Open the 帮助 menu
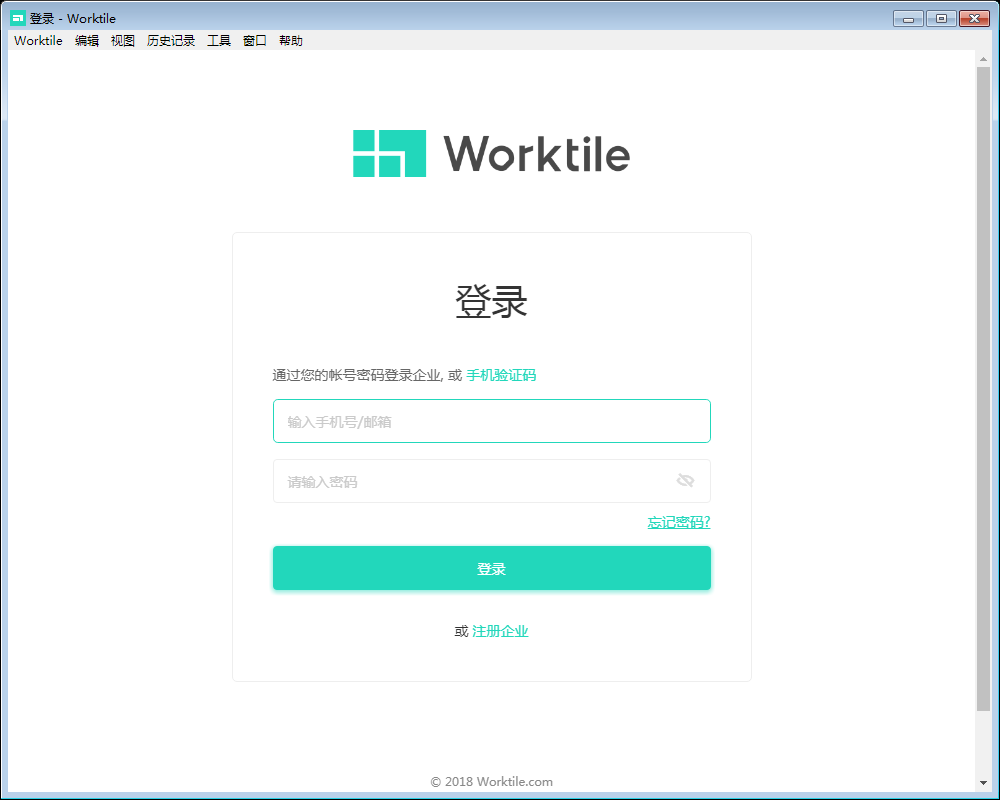1000x800 pixels. click(x=291, y=40)
